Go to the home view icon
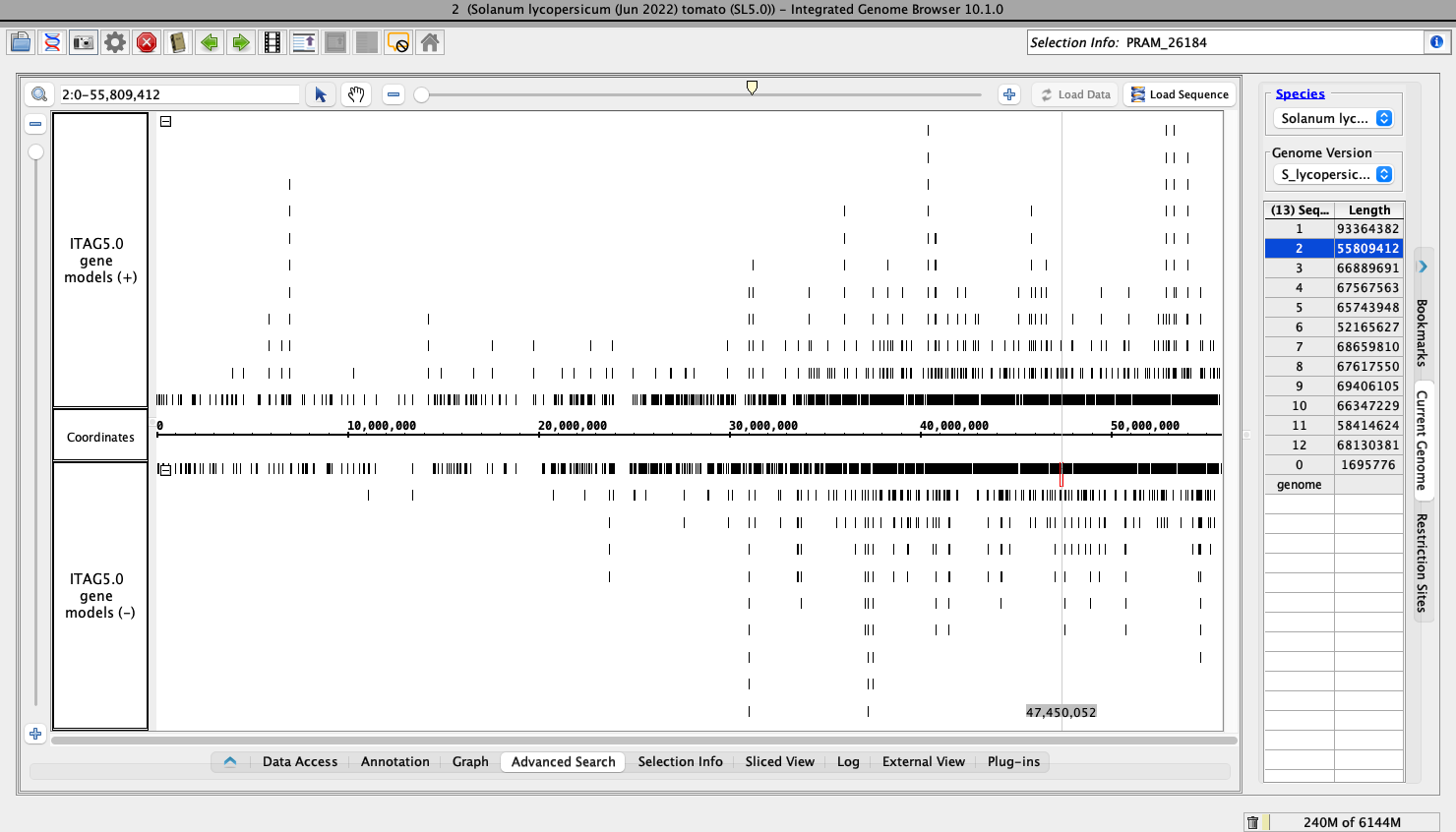 coord(430,42)
